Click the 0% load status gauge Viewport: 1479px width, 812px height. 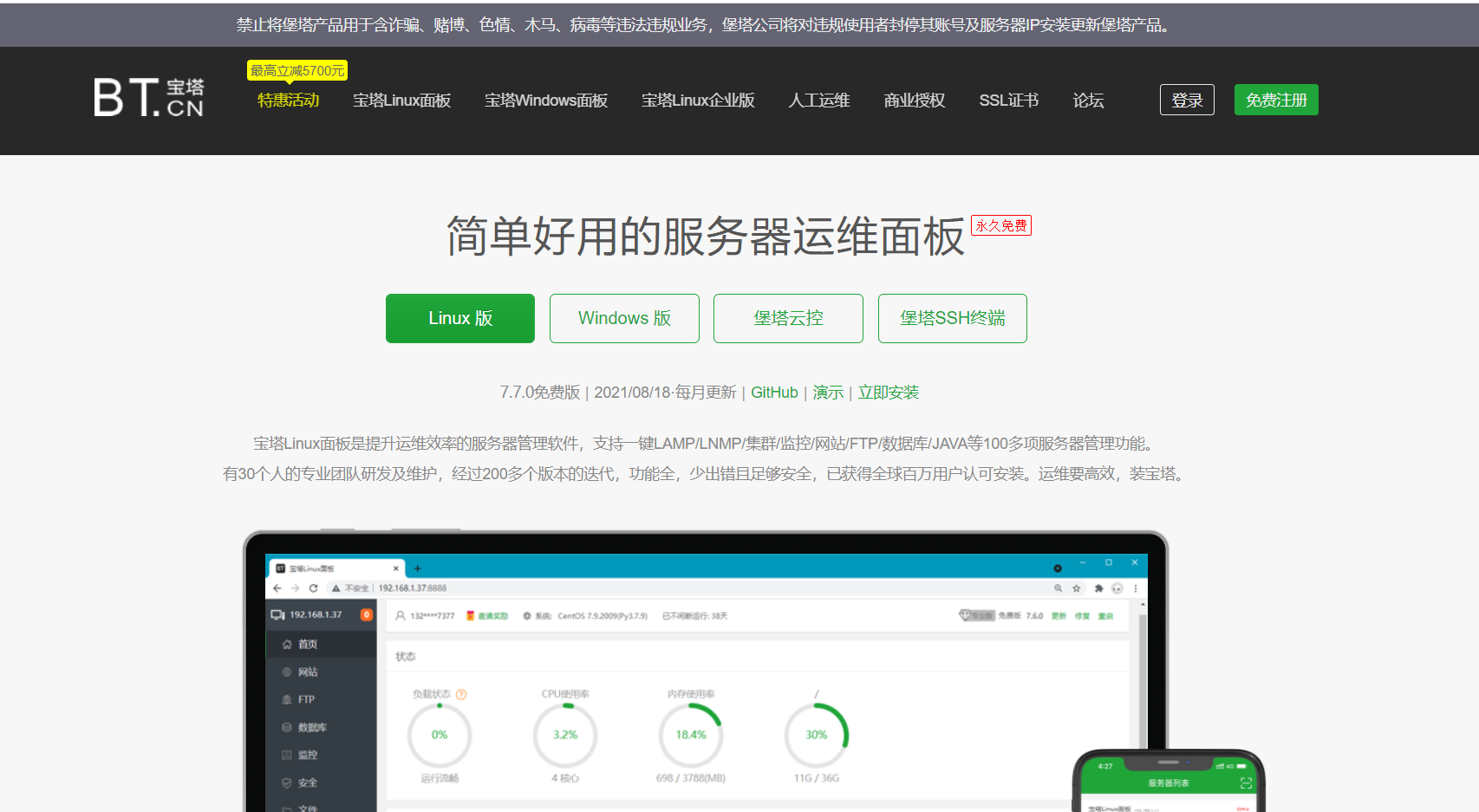click(x=440, y=735)
